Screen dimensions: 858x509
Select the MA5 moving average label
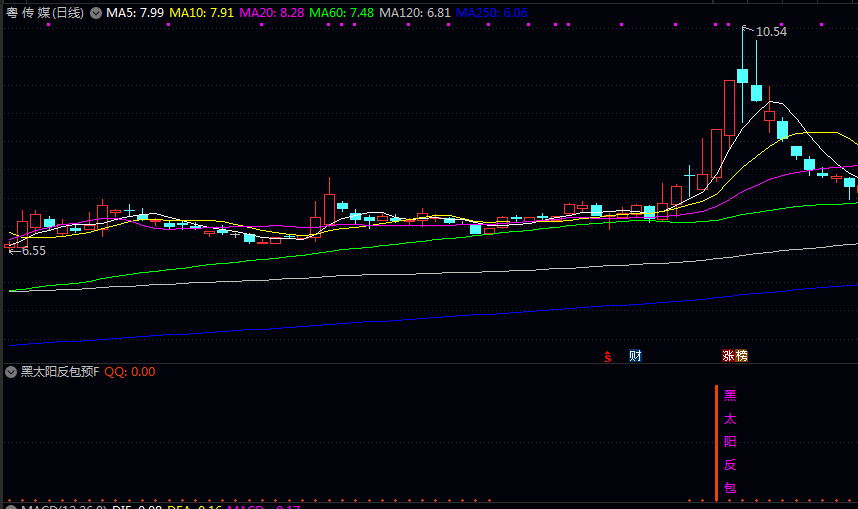[x=135, y=13]
